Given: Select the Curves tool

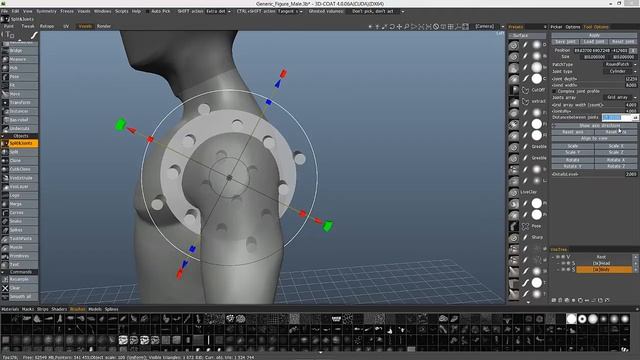Looking at the screenshot, I should [20, 213].
